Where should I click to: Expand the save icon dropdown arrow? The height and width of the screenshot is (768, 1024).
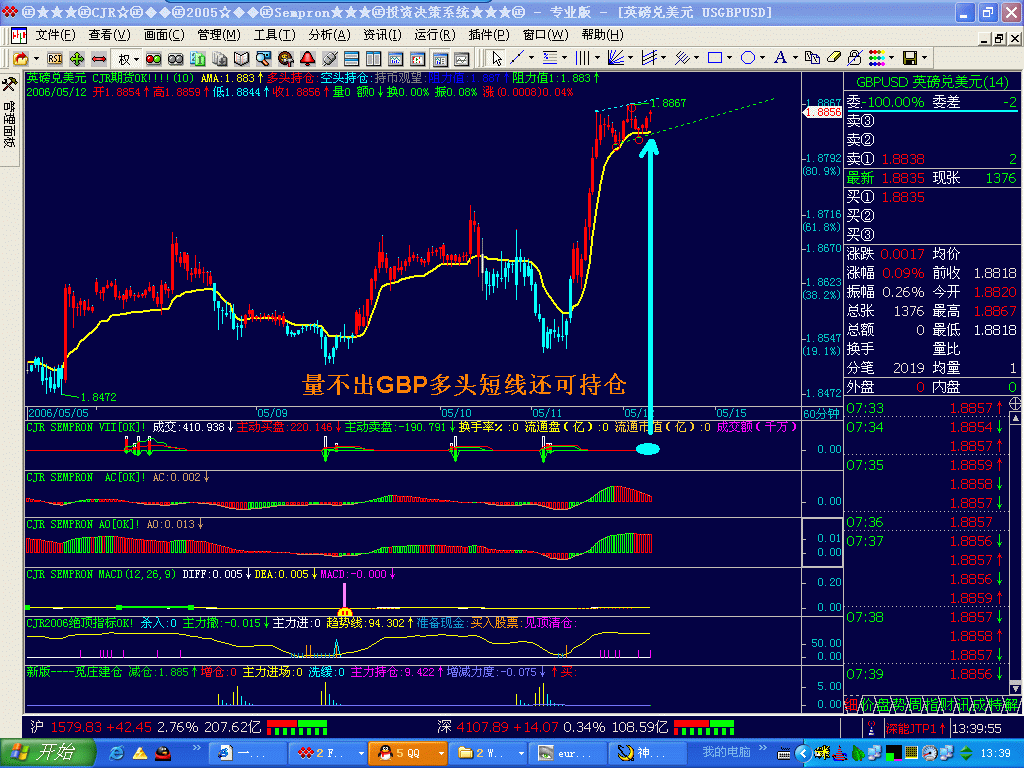coord(924,58)
